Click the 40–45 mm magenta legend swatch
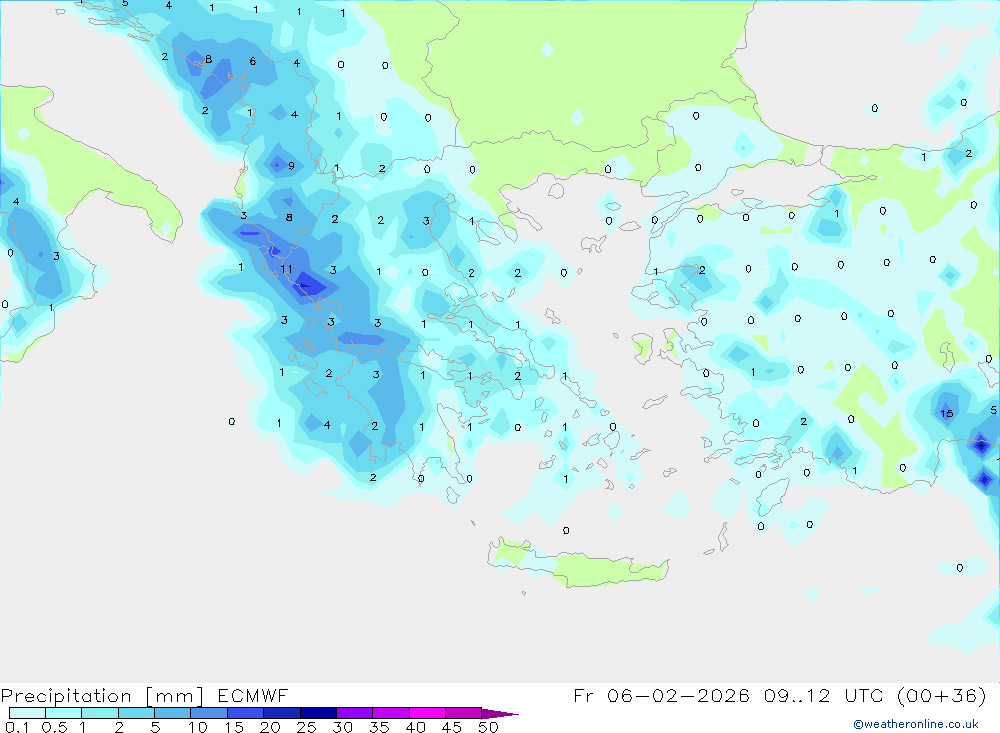Image resolution: width=1000 pixels, height=733 pixels. pos(427,713)
